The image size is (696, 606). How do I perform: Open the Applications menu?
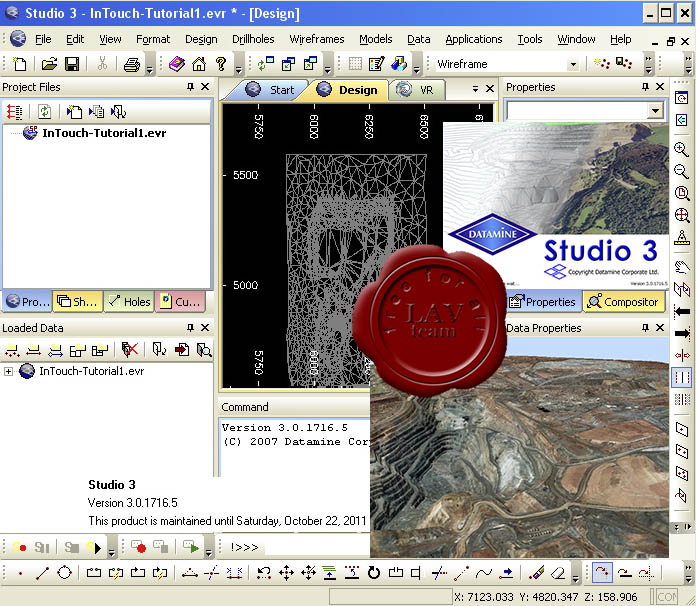[474, 39]
